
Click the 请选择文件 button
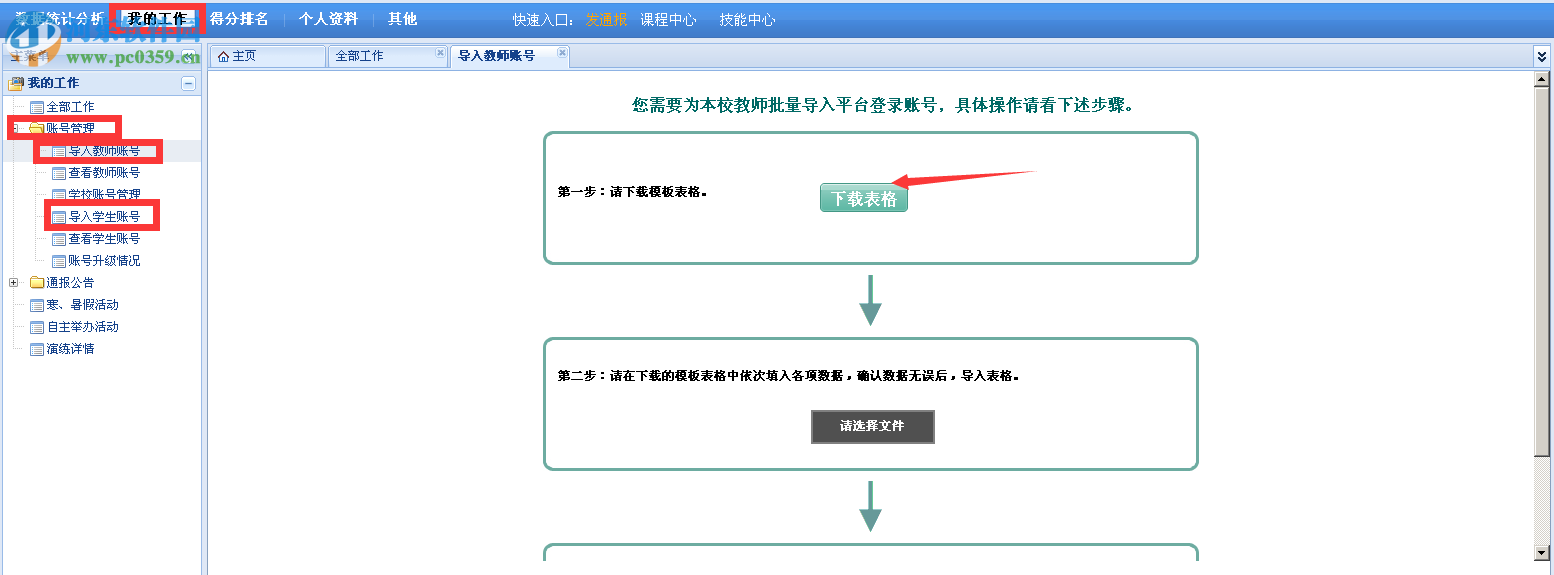pyautogui.click(x=872, y=426)
